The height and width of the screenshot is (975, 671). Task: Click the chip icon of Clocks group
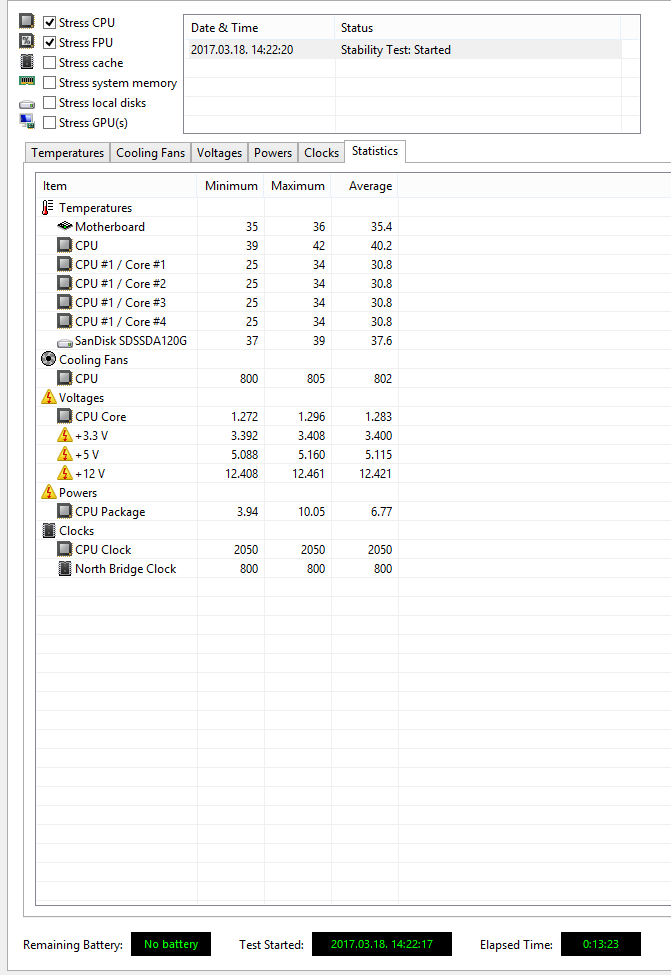click(49, 530)
